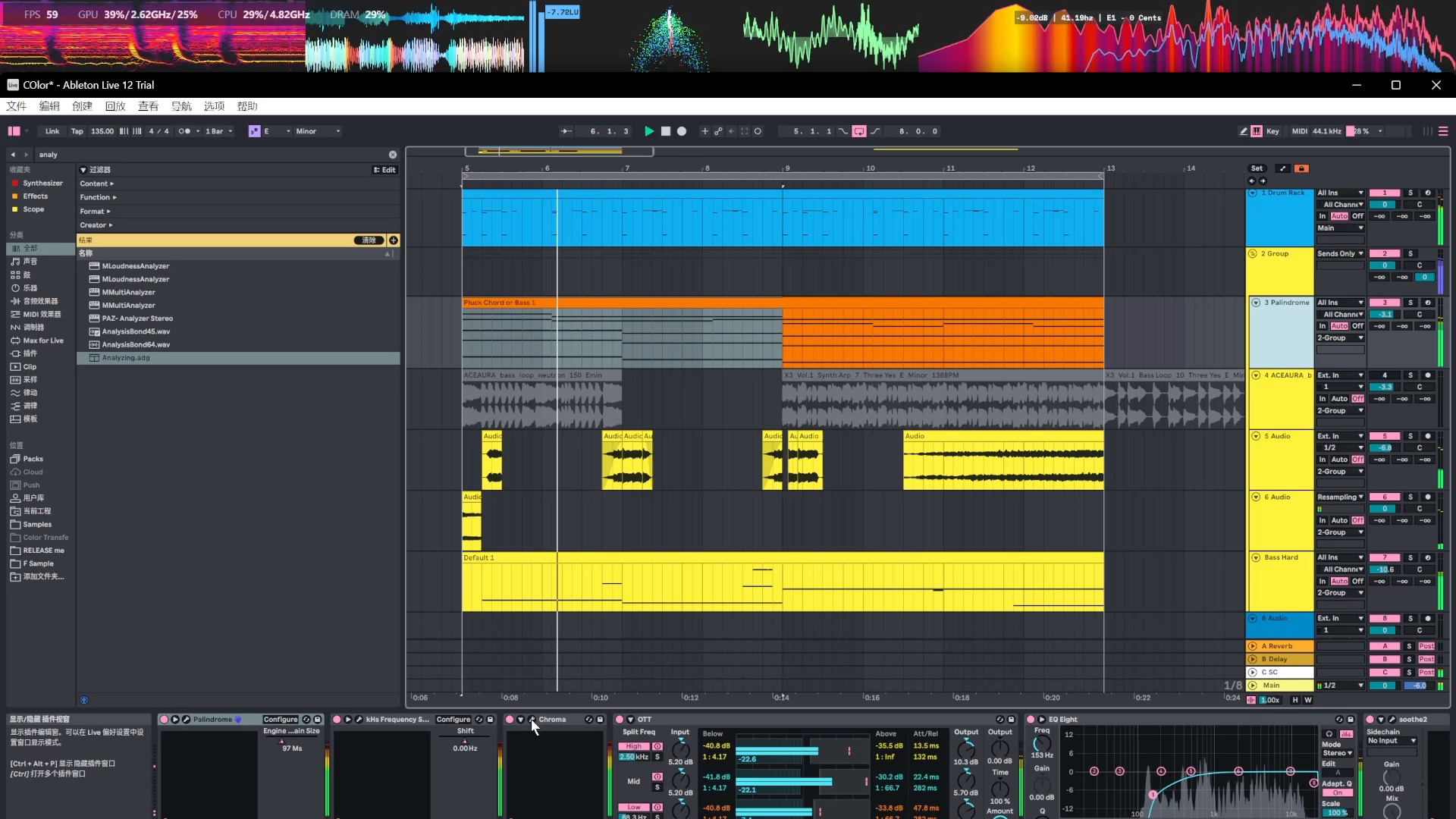Fold the 1 Drum Rack track
Image resolution: width=1456 pixels, height=819 pixels.
(1253, 193)
